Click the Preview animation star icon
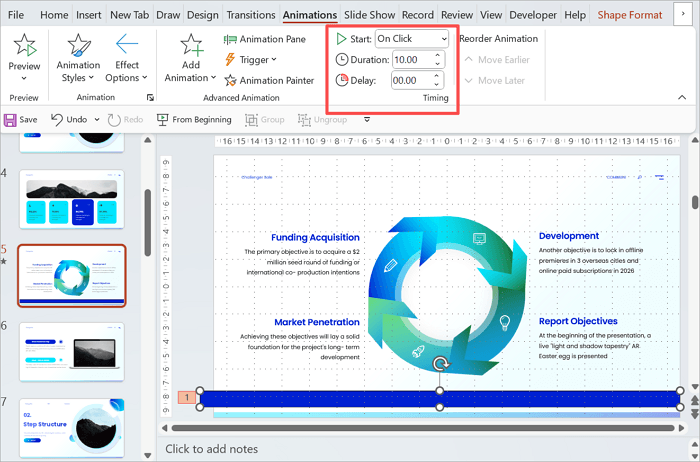The height and width of the screenshot is (462, 700). pos(24,47)
